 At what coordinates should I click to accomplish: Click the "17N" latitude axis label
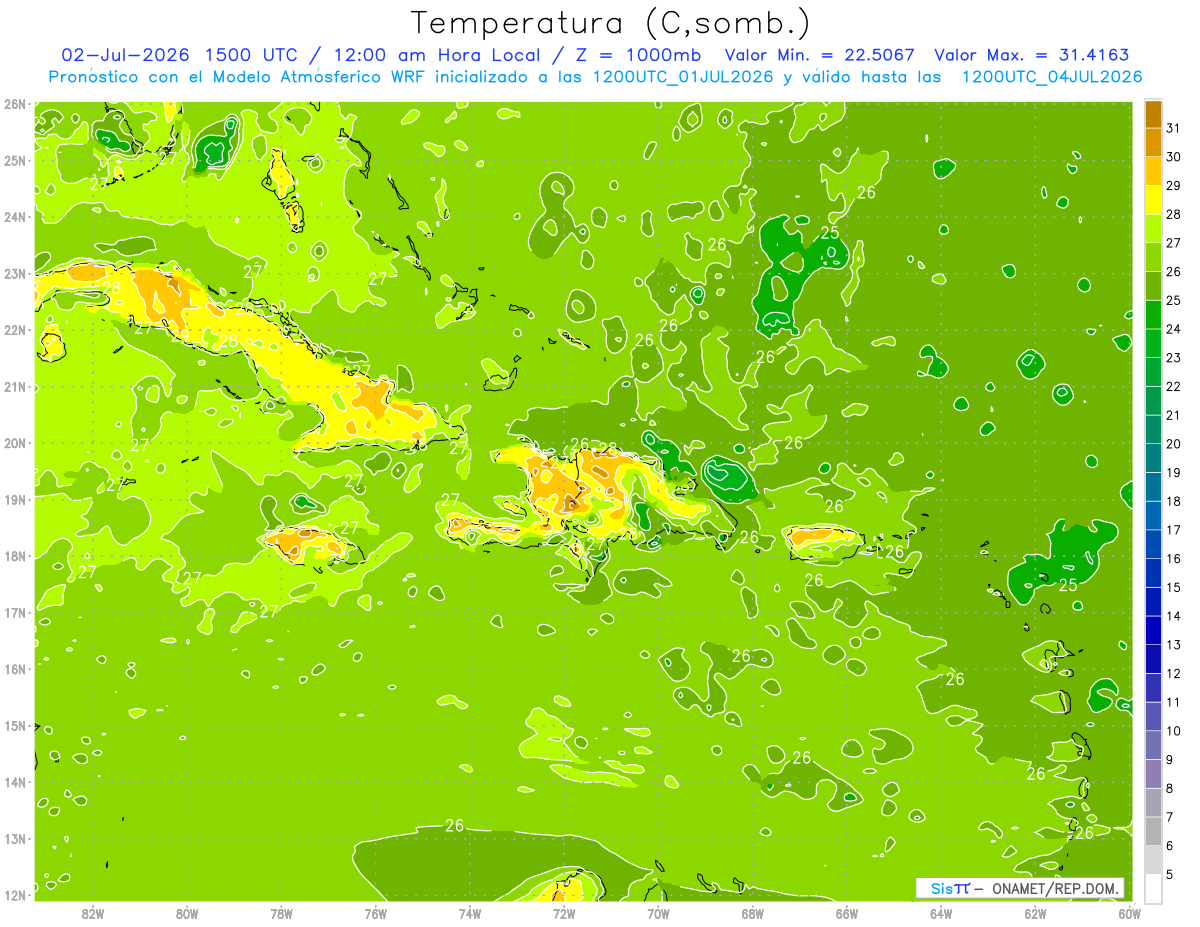[x=15, y=613]
